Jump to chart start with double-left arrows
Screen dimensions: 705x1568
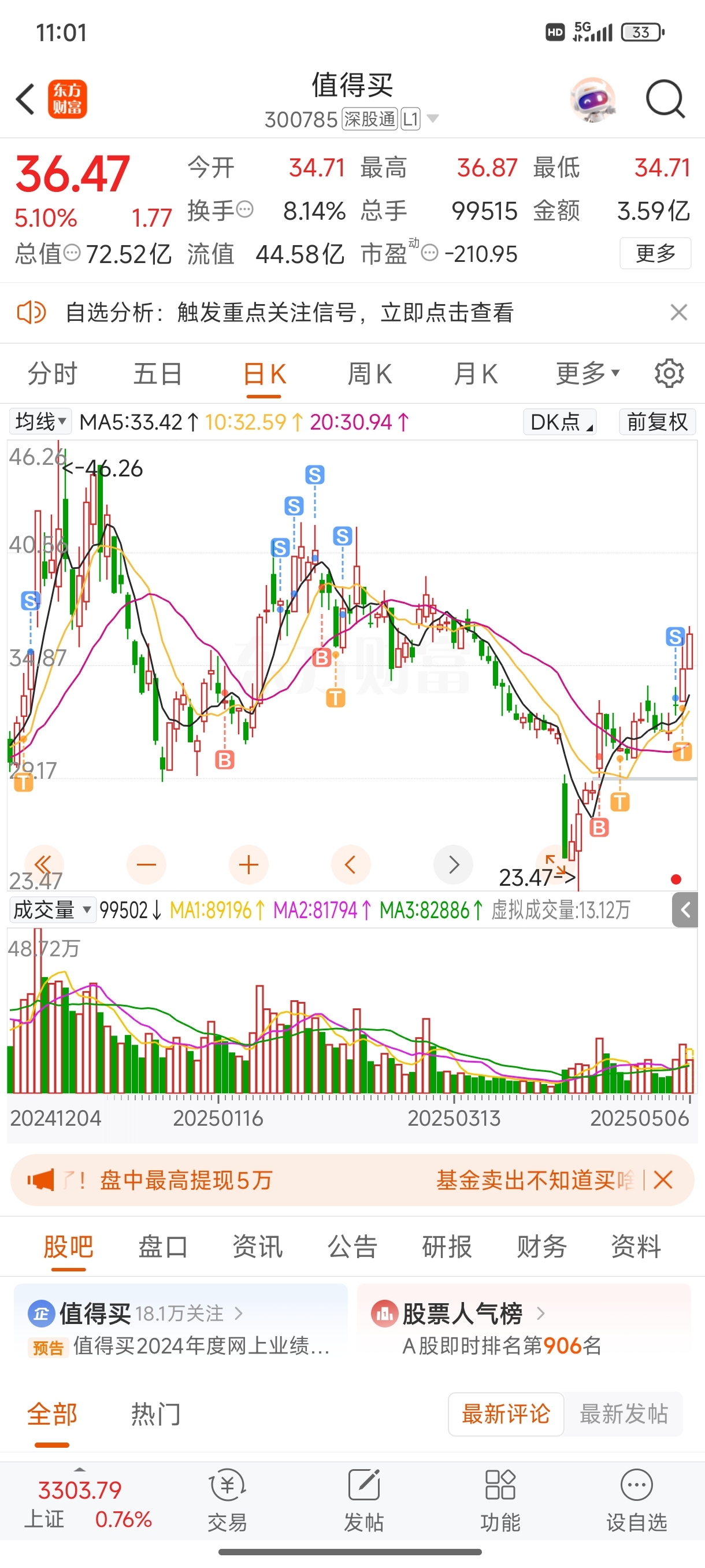click(x=43, y=864)
